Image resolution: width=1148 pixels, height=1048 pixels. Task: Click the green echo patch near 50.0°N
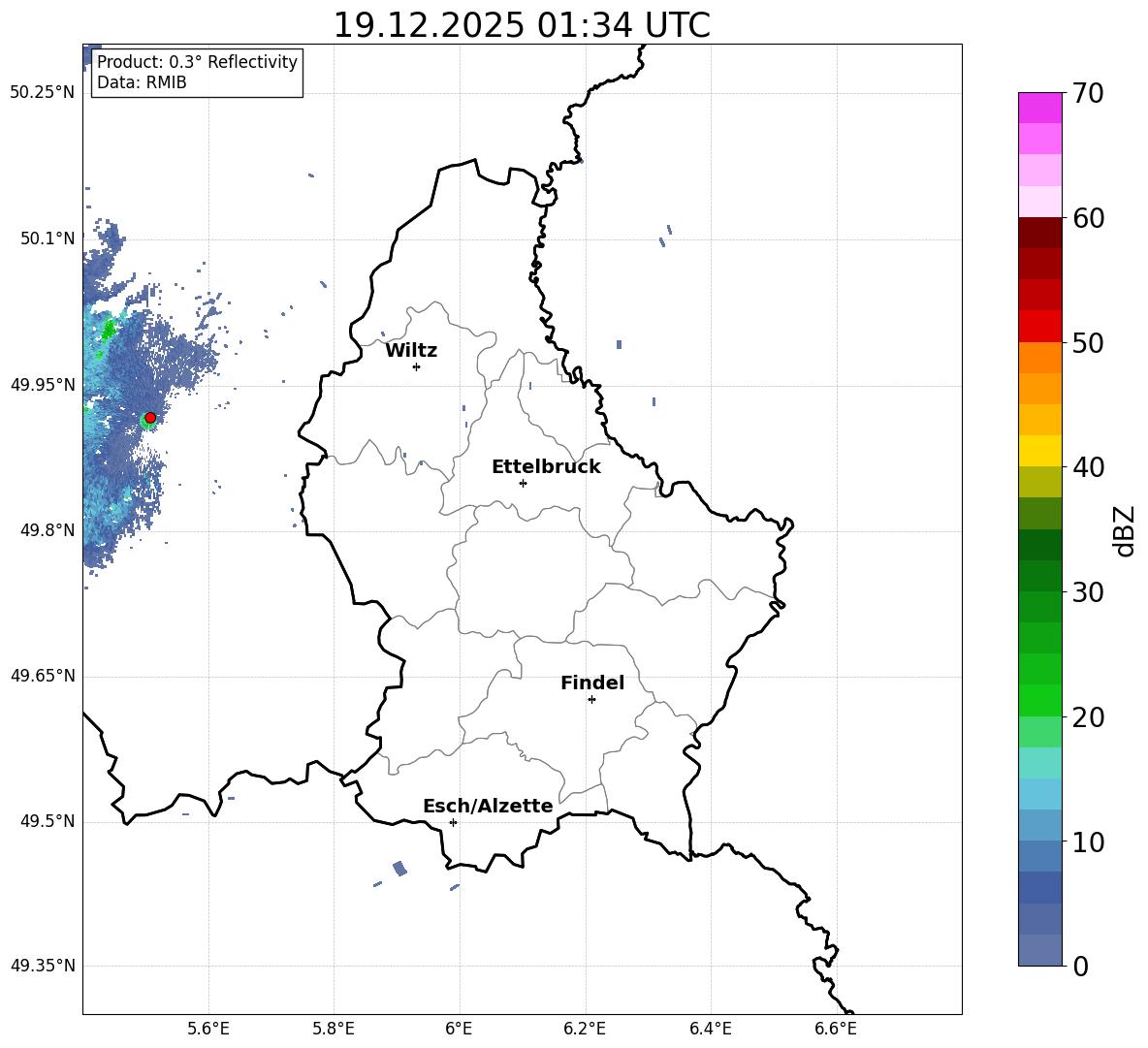tap(109, 330)
